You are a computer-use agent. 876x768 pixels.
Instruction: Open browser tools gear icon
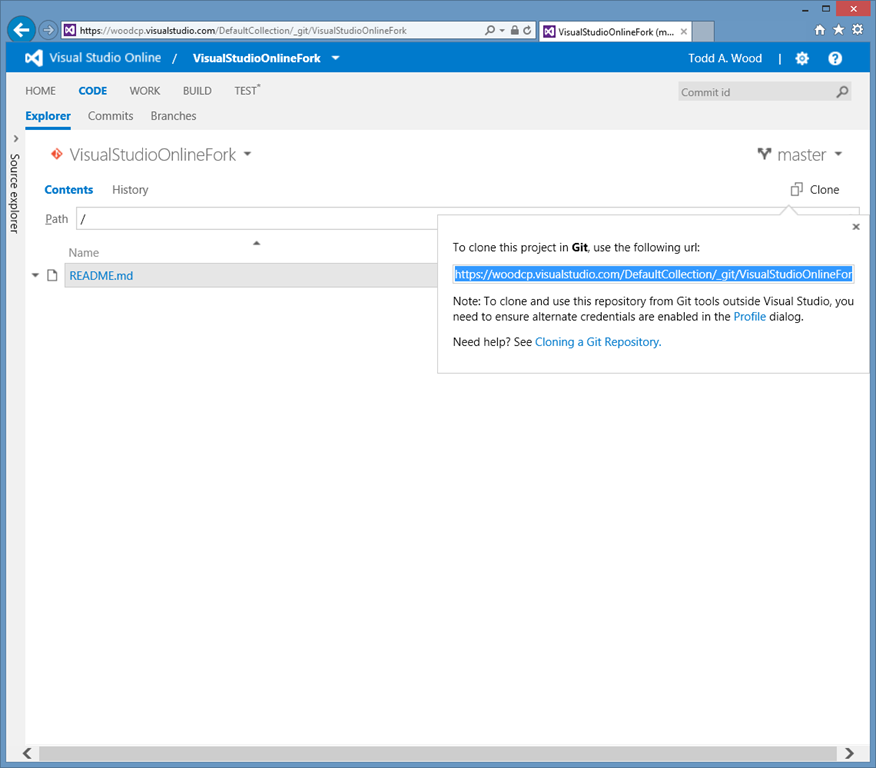858,30
